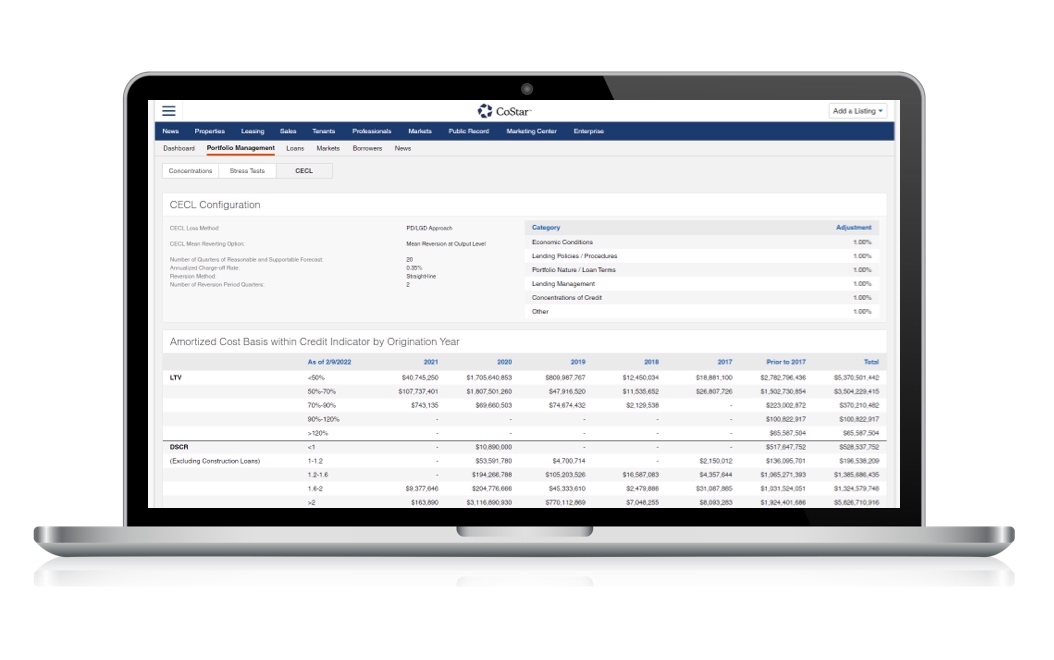1054x660 pixels.
Task: Sort by Adjustment column header
Action: (x=853, y=227)
